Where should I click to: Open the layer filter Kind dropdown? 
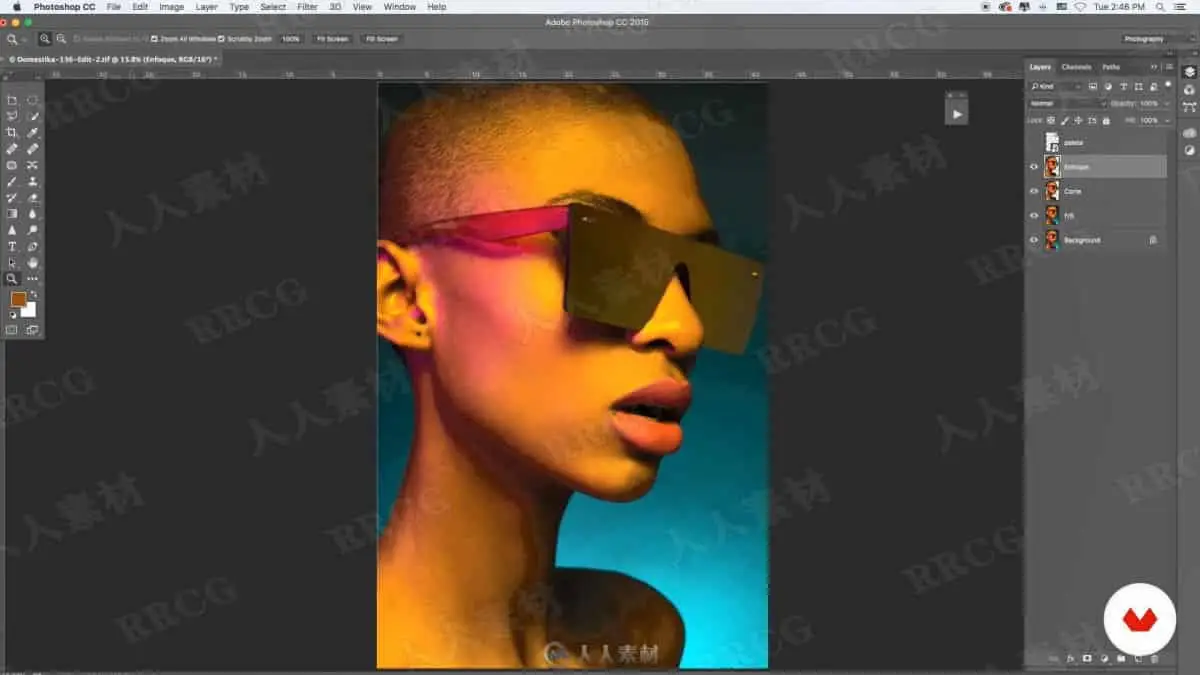click(x=1055, y=86)
